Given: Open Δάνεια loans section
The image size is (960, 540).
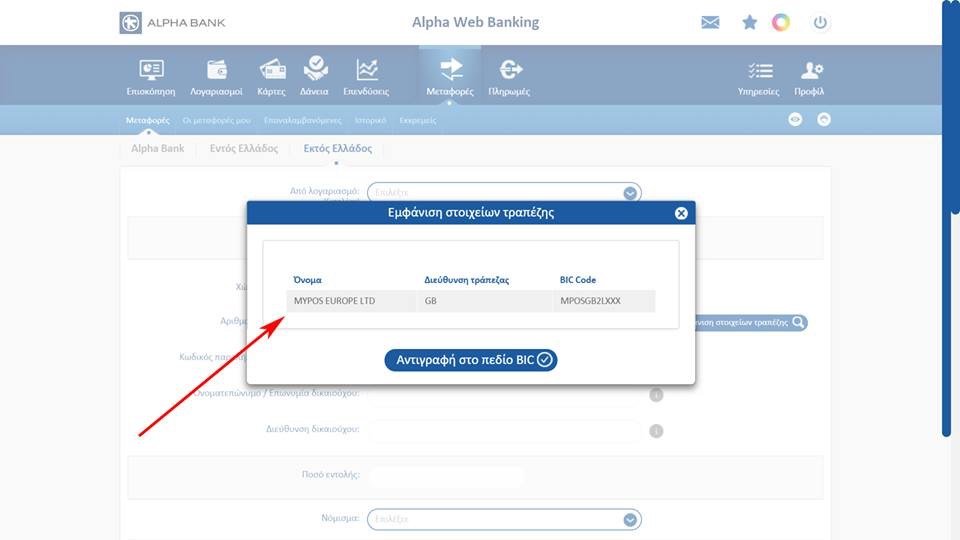Looking at the screenshot, I should 314,77.
